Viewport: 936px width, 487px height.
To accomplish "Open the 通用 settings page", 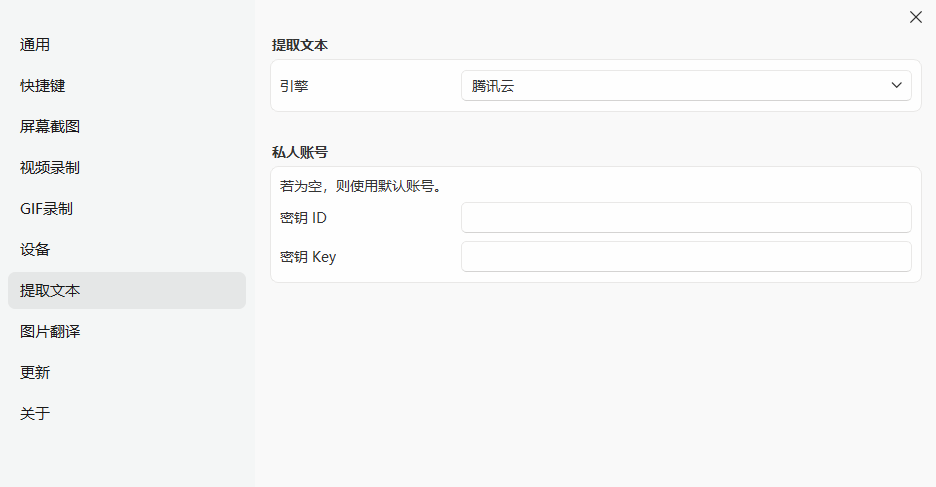I will tap(35, 45).
